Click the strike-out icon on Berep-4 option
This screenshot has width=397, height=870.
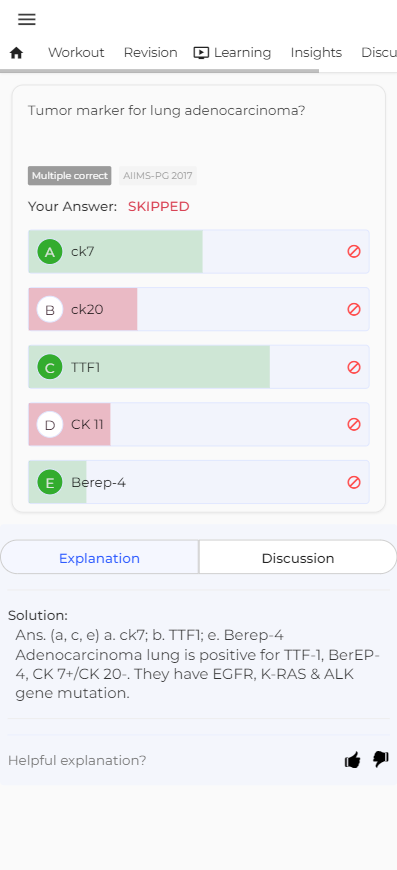coord(354,482)
